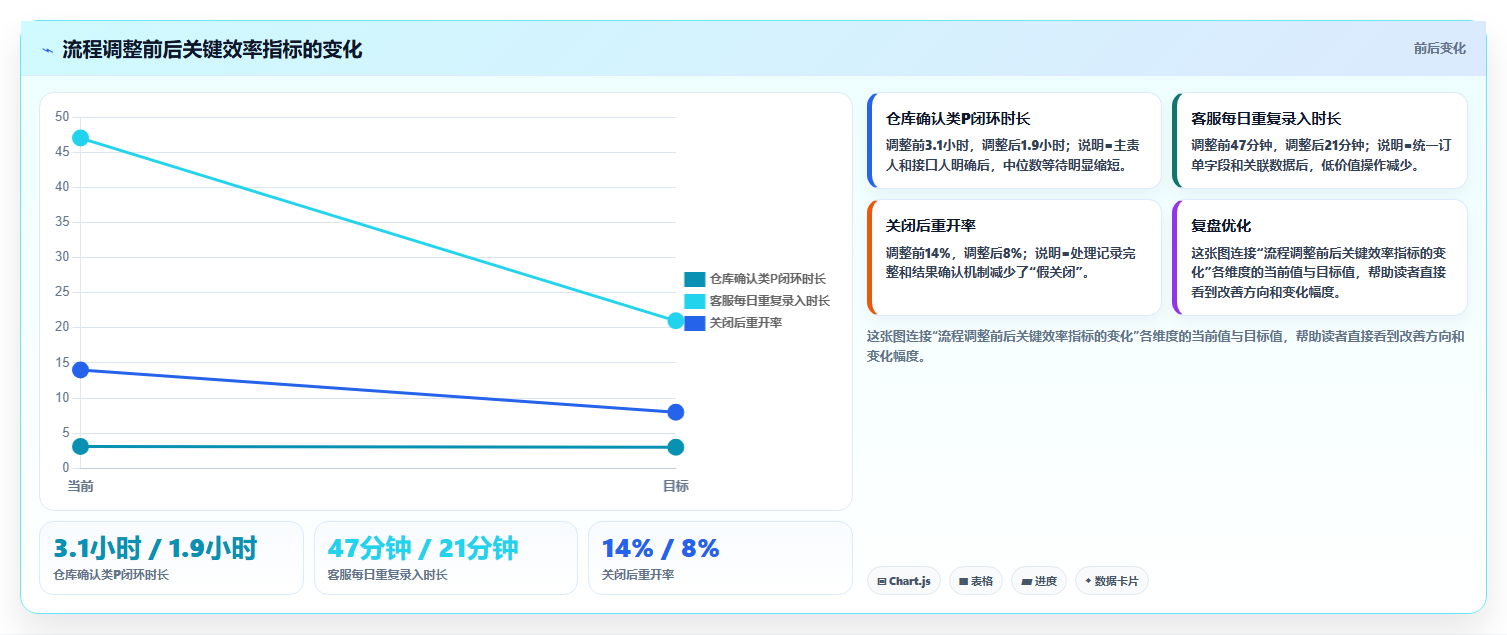Select the Chart.js tag
Image resolution: width=1507 pixels, height=635 pixels.
coord(903,581)
